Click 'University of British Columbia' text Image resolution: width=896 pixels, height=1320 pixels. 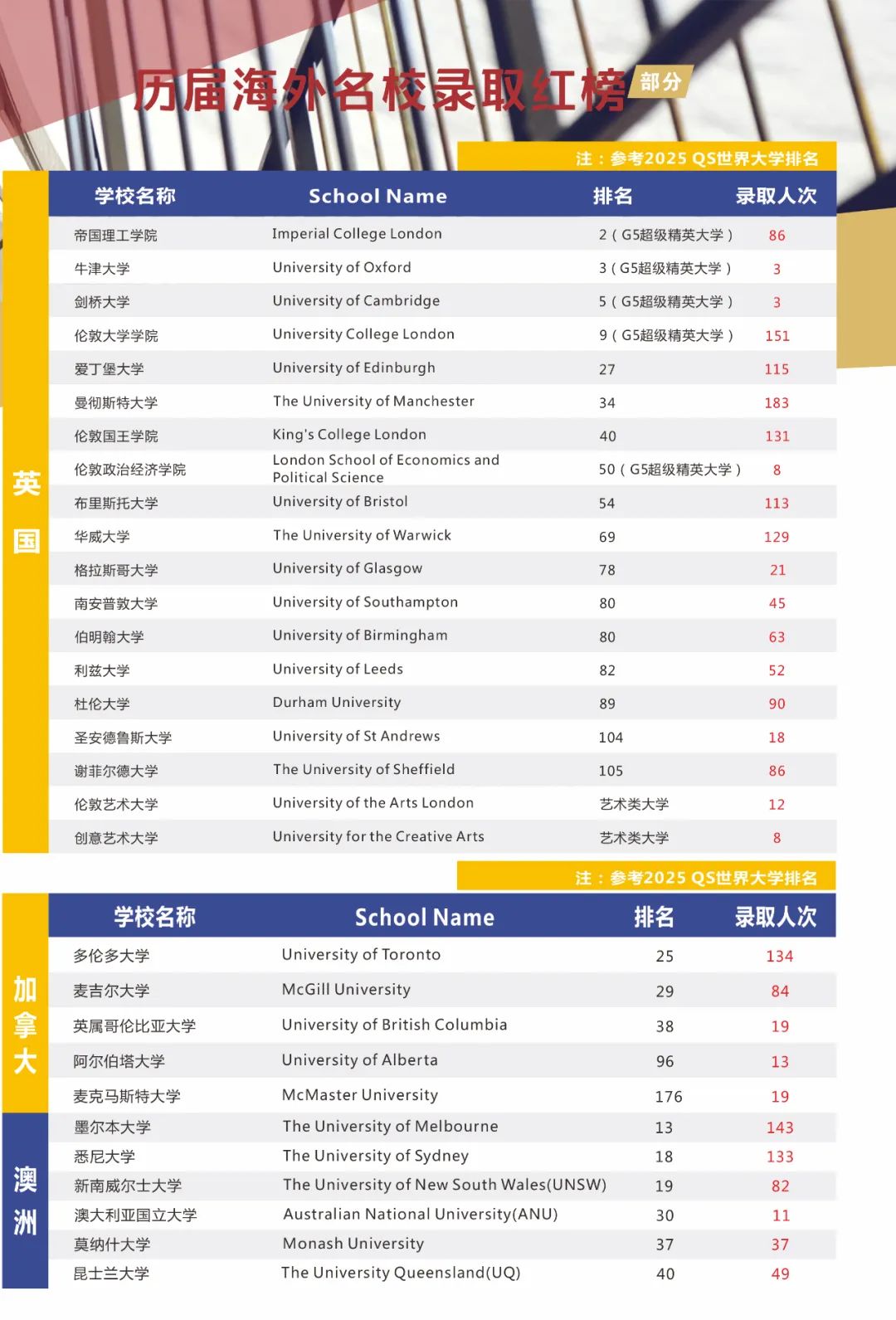(394, 1025)
